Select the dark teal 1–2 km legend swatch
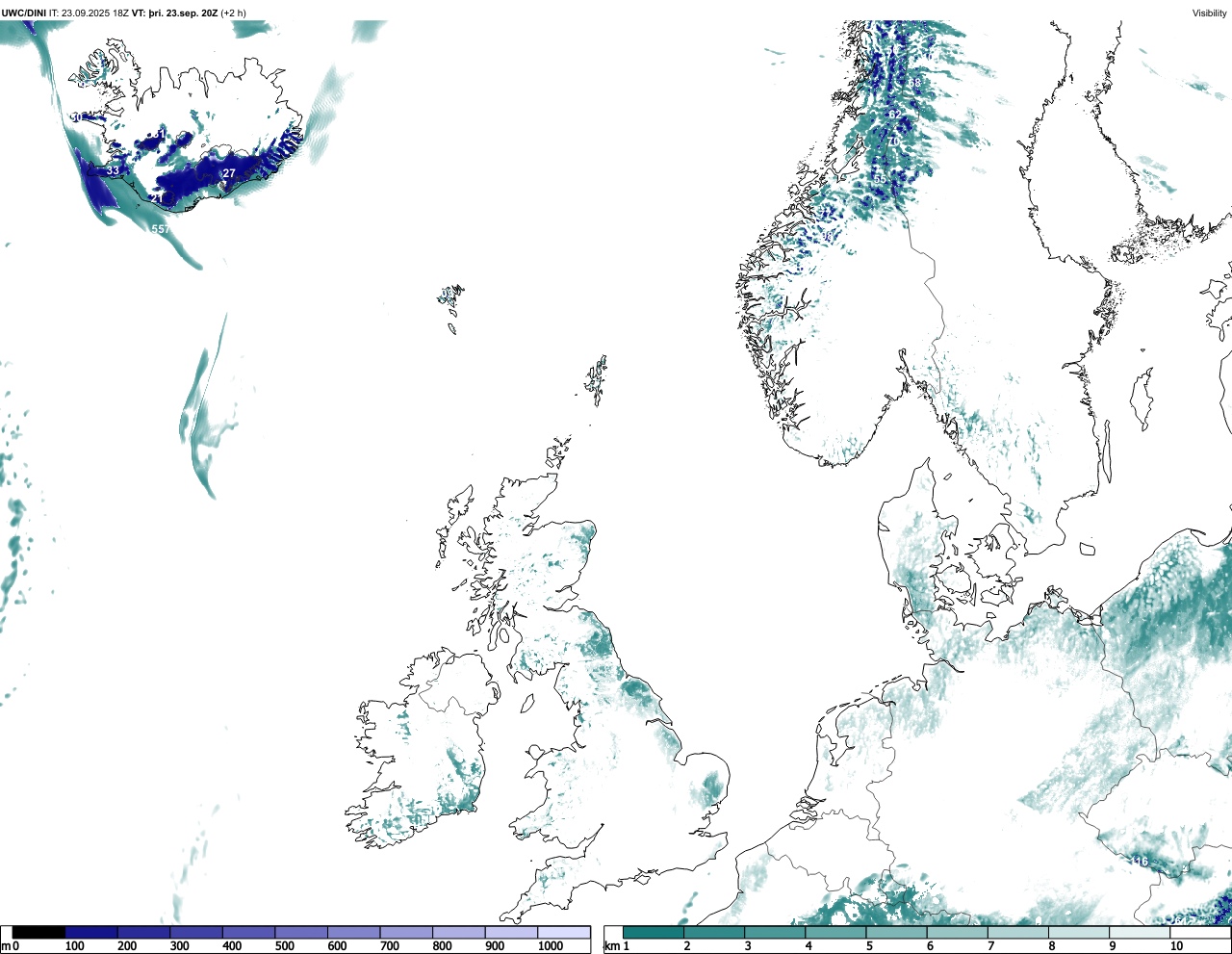 pyautogui.click(x=654, y=932)
